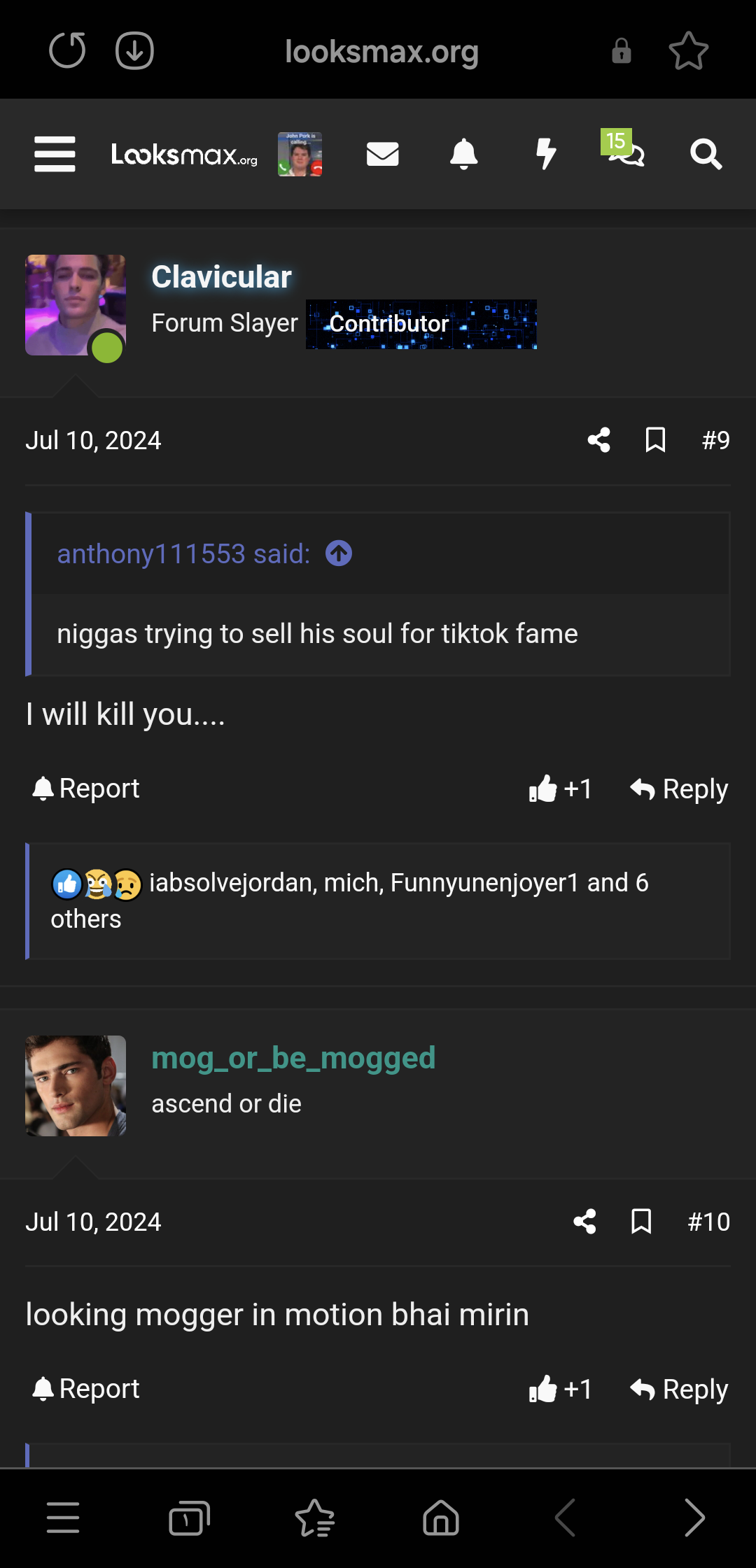756x1568 pixels.
Task: Share post #10 by mog_or_be_mogged
Action: coord(584,1222)
